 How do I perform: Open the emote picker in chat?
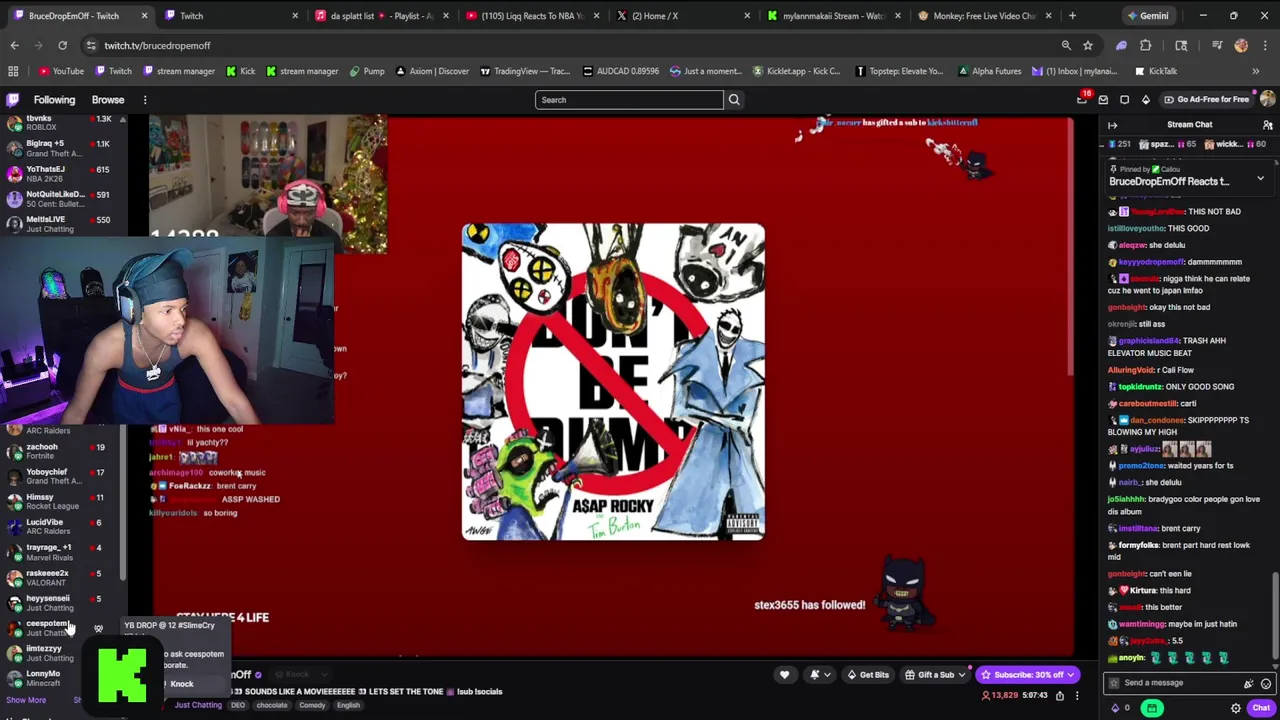[1266, 684]
